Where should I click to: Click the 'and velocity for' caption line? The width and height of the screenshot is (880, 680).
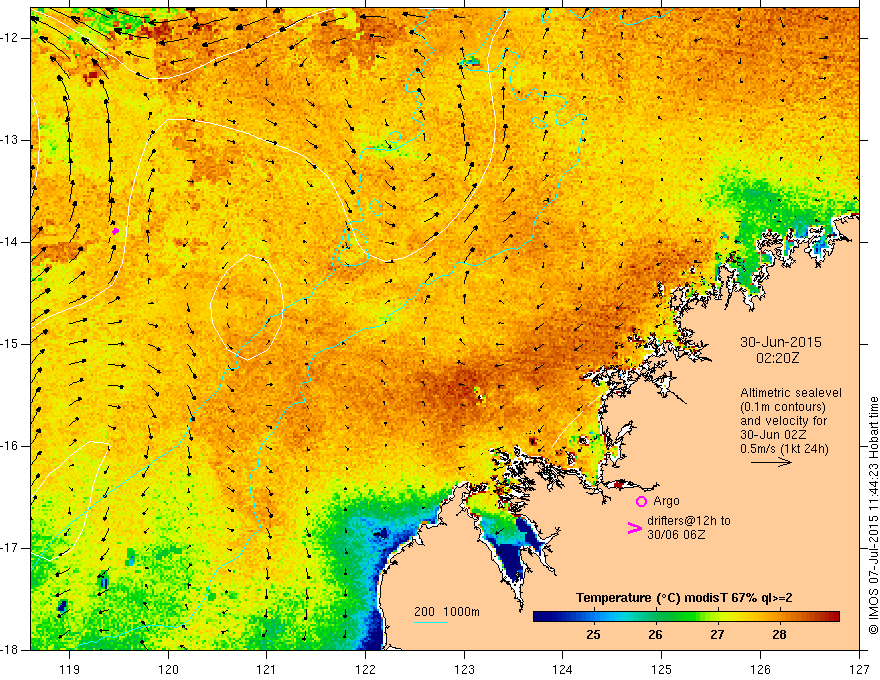(783, 421)
